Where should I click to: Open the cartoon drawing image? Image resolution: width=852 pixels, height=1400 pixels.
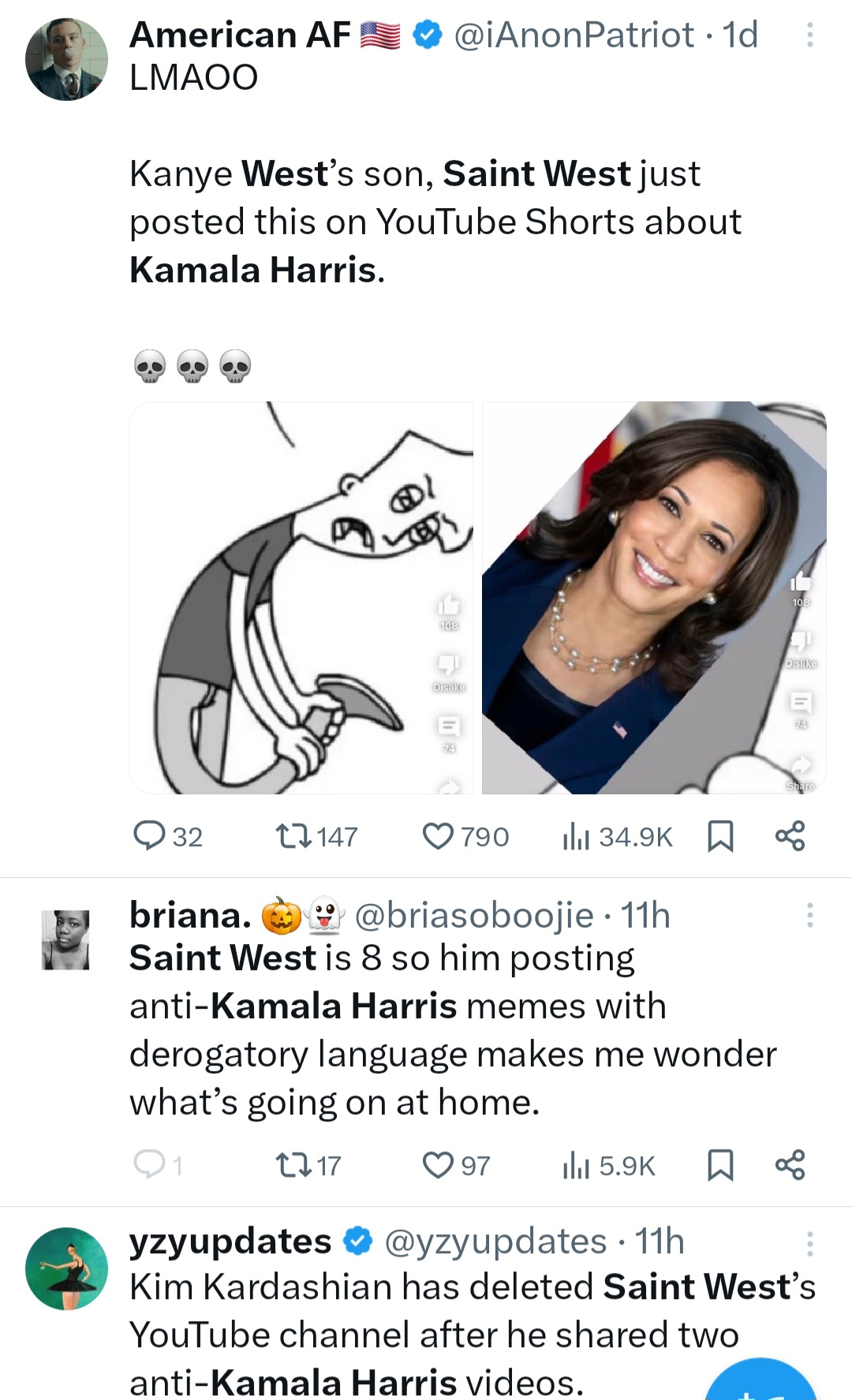click(x=301, y=597)
